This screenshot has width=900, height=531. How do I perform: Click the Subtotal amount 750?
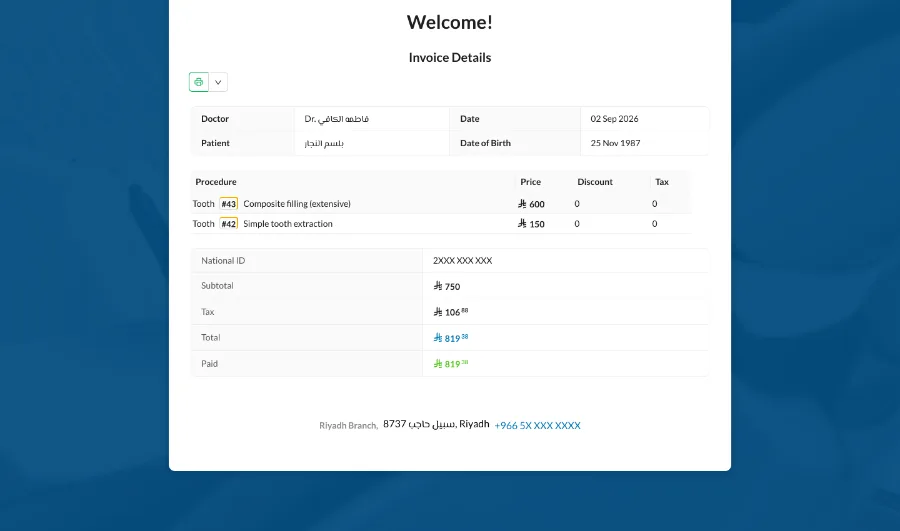pos(447,286)
